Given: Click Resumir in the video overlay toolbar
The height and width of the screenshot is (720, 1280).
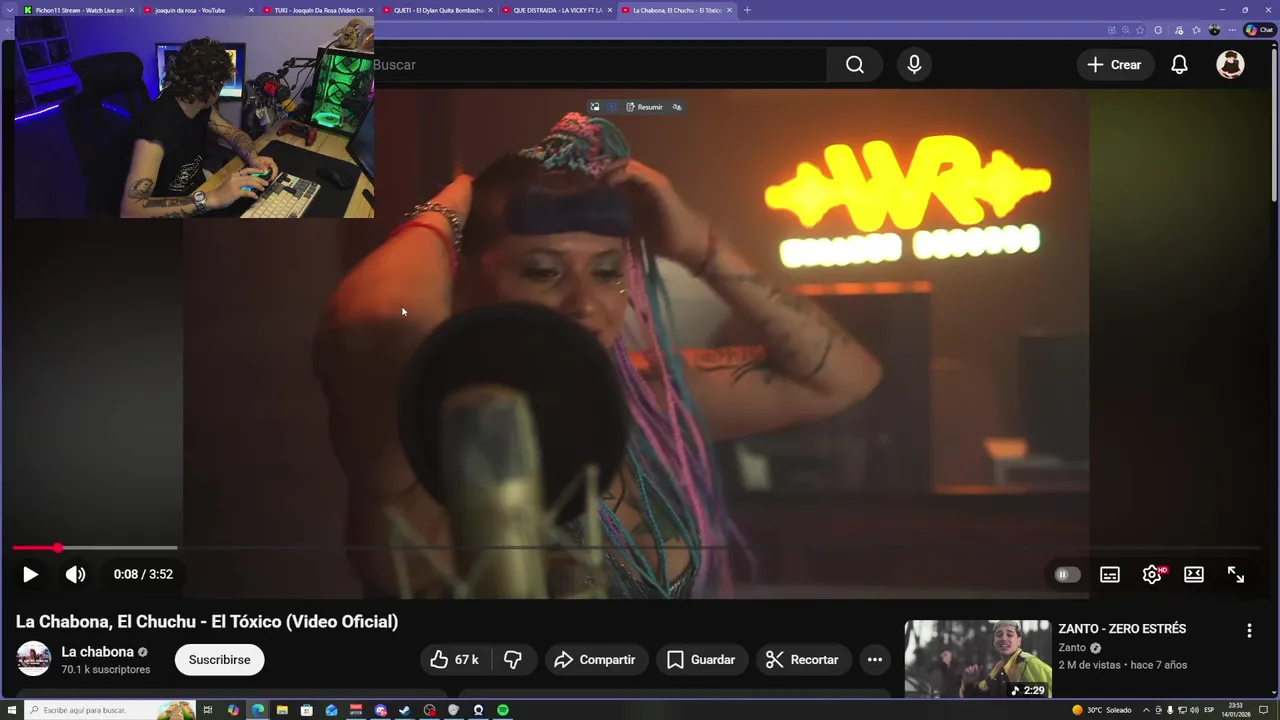Looking at the screenshot, I should pyautogui.click(x=645, y=107).
